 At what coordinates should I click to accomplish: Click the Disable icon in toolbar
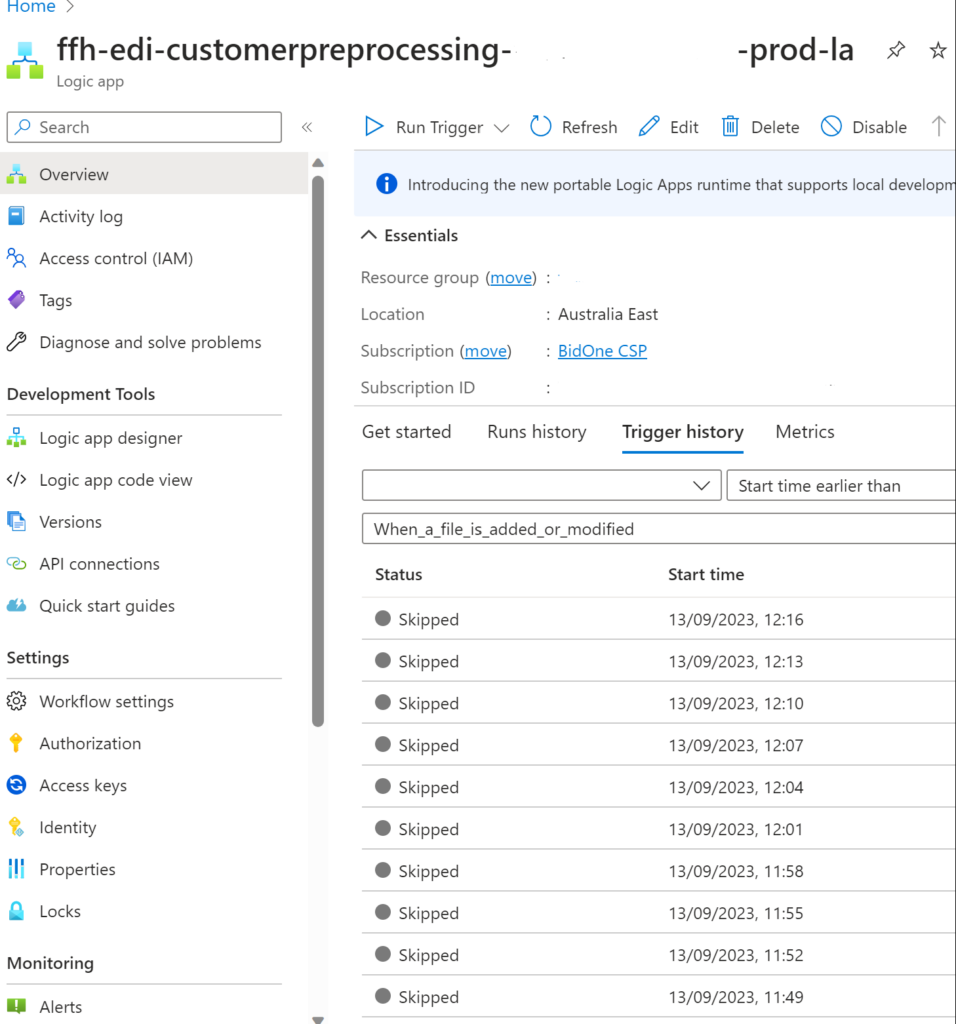pos(831,126)
